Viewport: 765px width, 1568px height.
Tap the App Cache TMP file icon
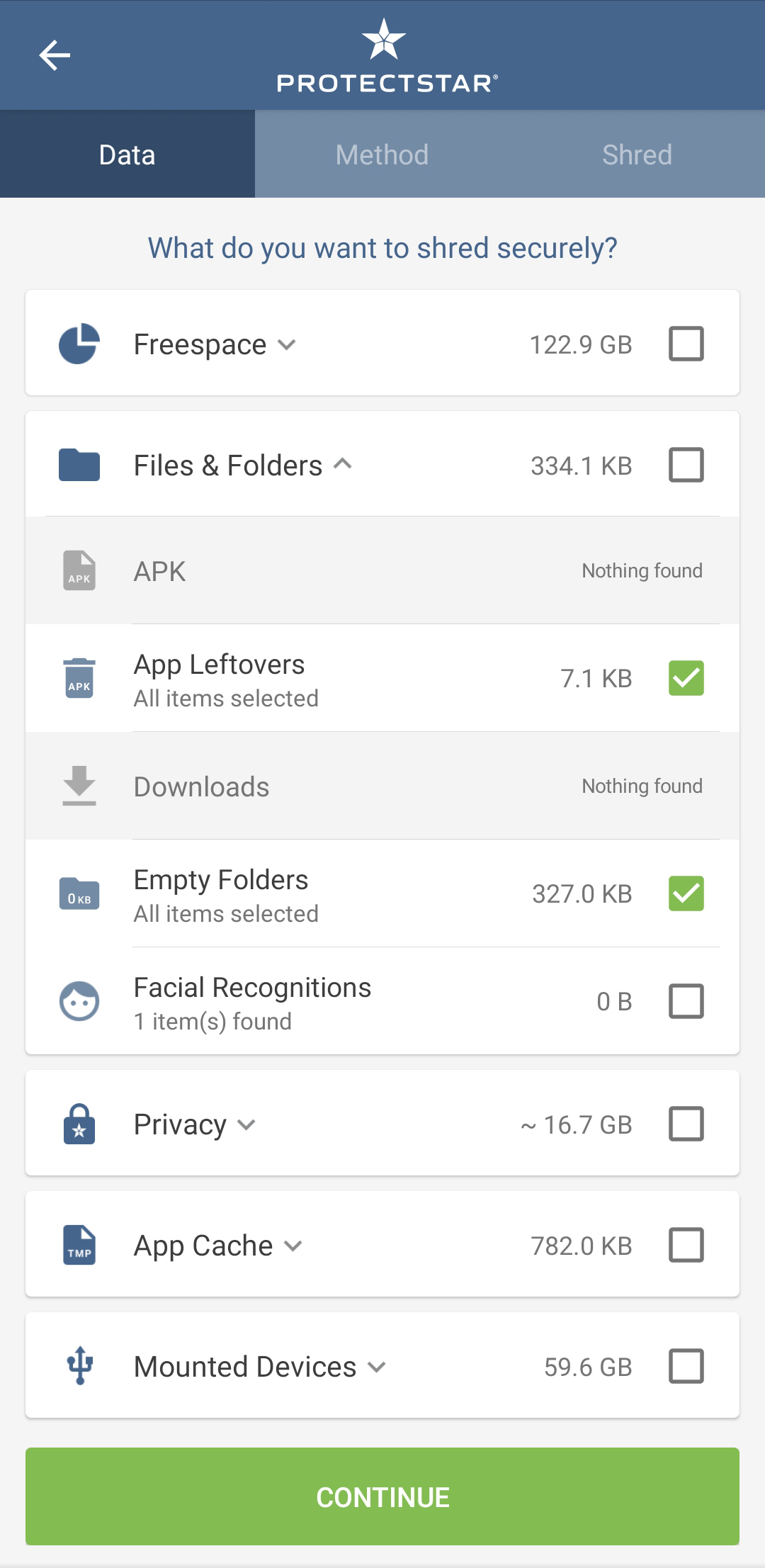pyautogui.click(x=79, y=1245)
